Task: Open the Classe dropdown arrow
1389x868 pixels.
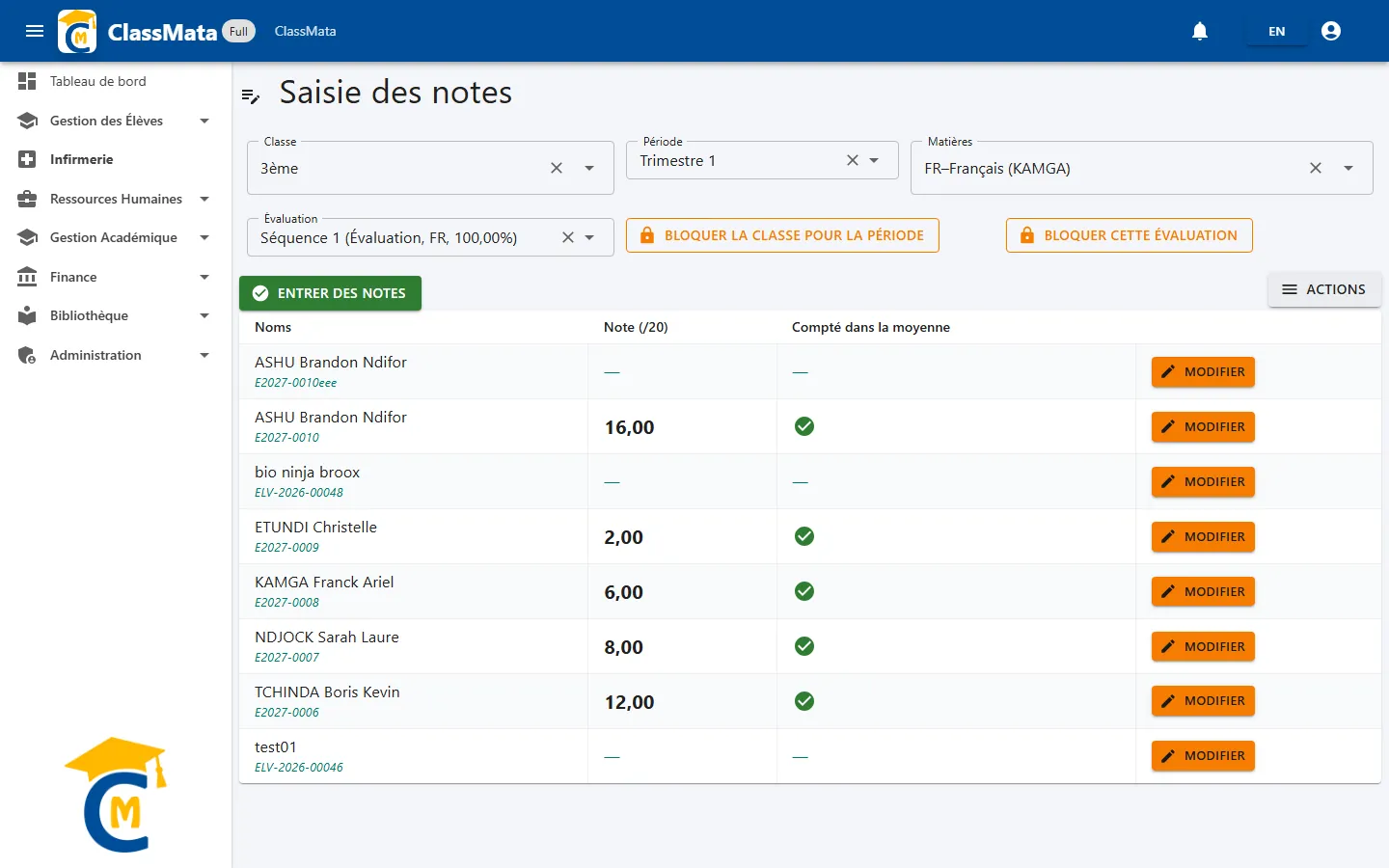Action: point(589,168)
